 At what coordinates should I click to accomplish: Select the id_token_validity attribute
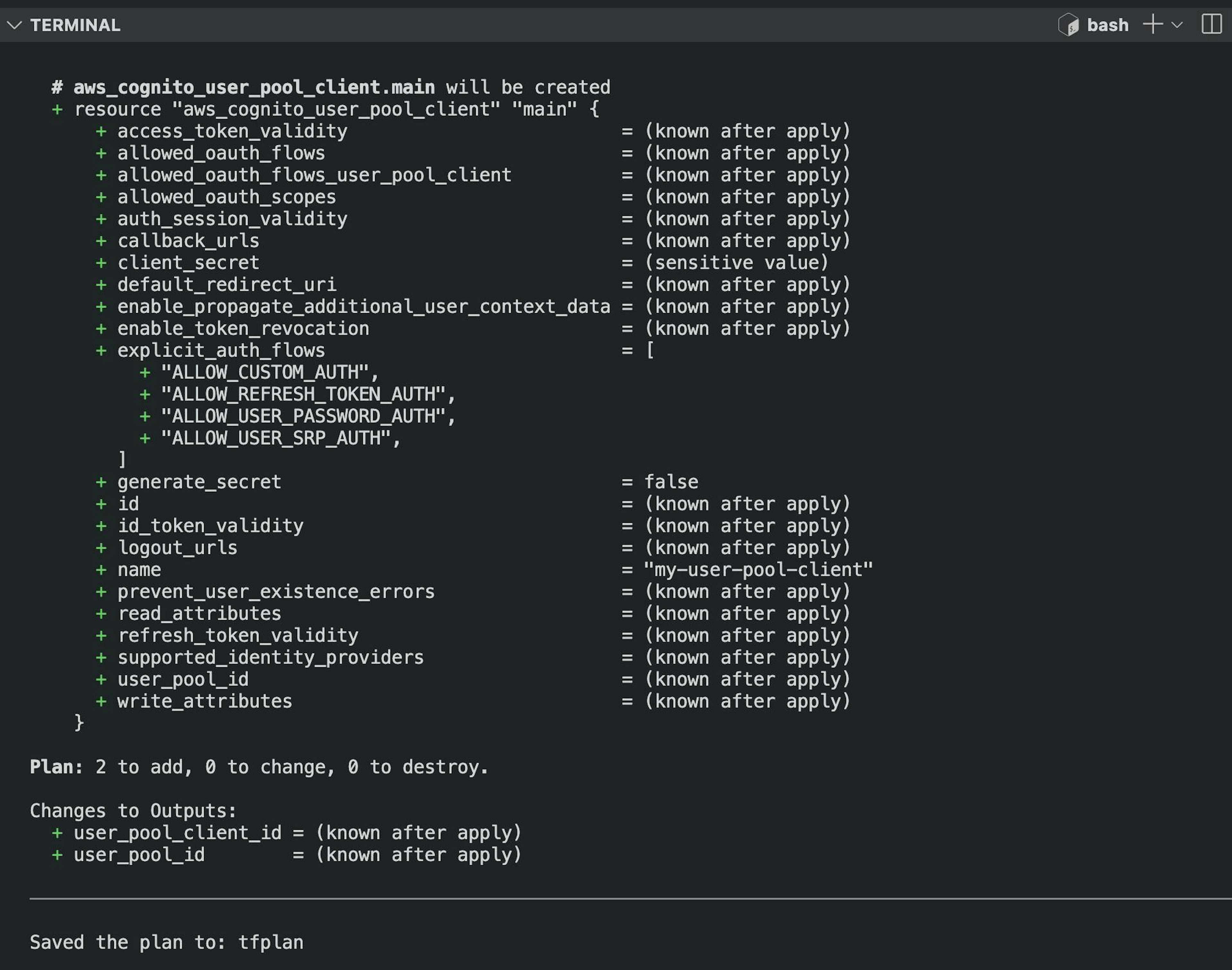point(210,526)
